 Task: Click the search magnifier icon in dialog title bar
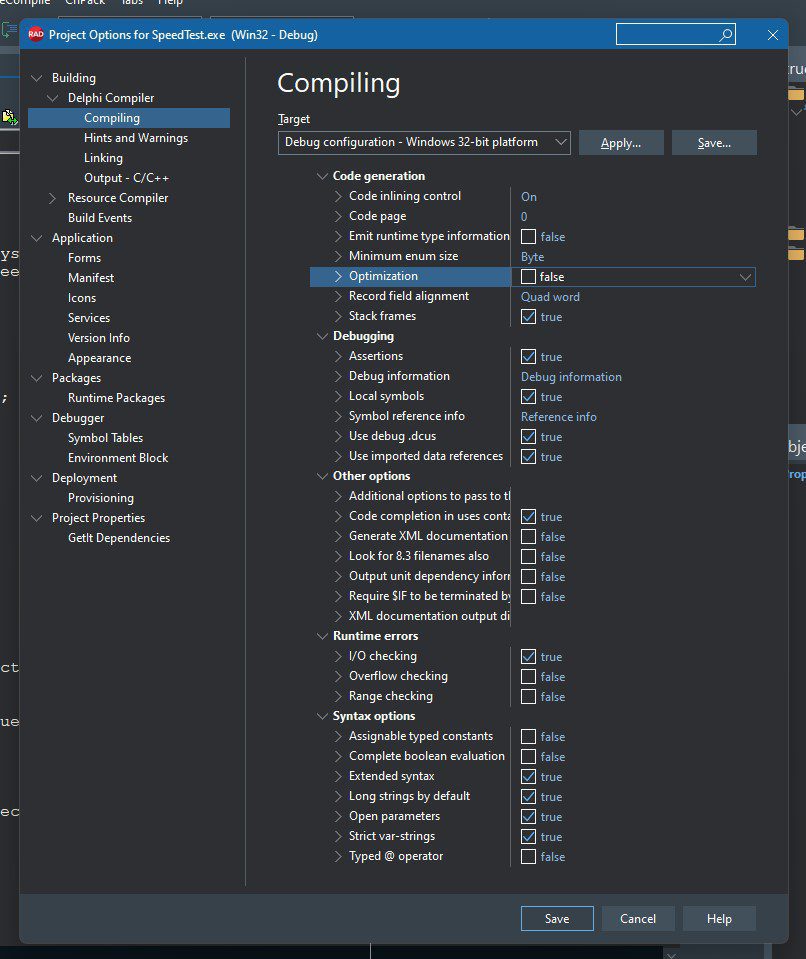(726, 35)
